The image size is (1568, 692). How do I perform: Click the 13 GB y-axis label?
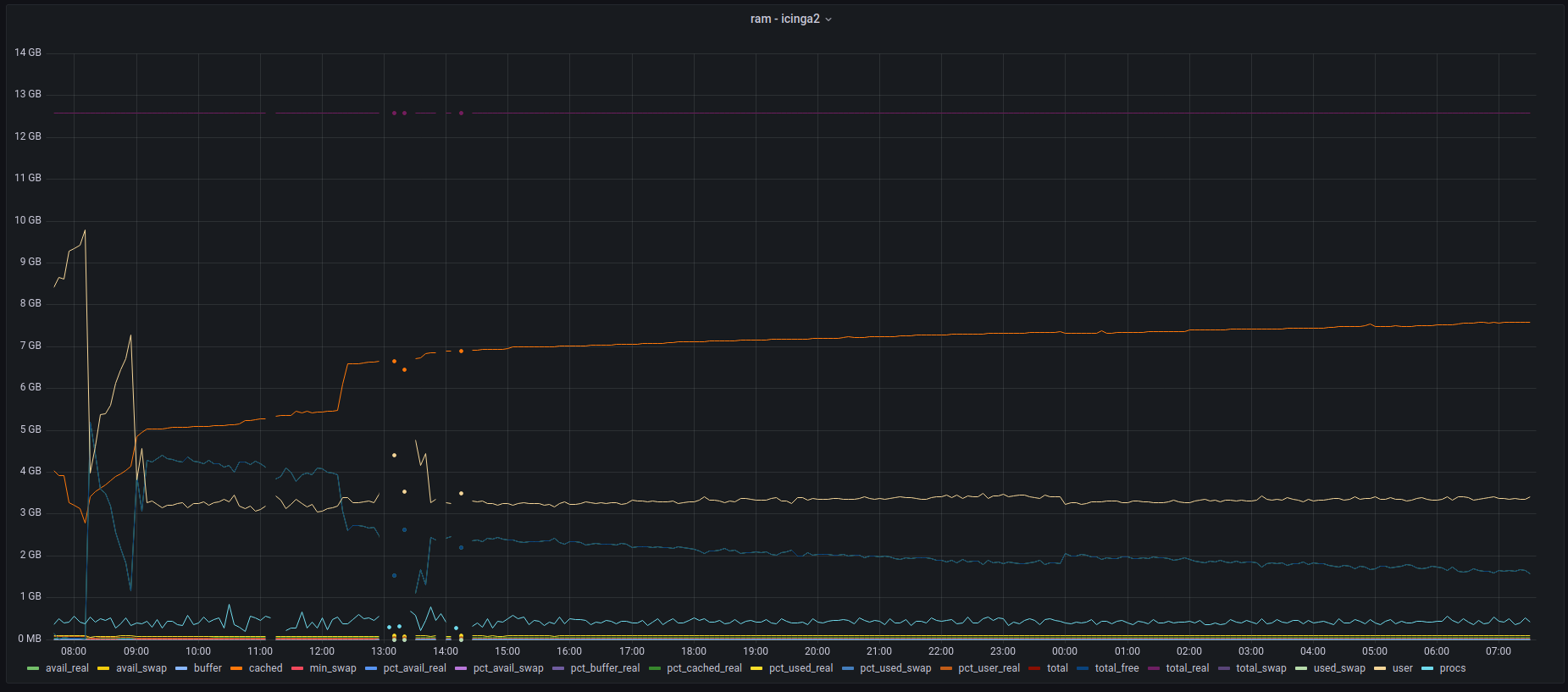[x=28, y=94]
